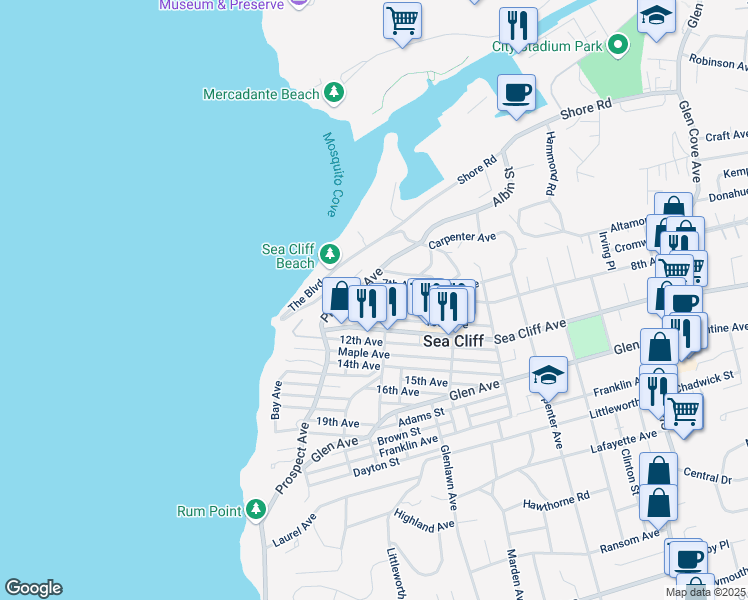
Task: Click the 15th Ave label
Action: (x=426, y=381)
